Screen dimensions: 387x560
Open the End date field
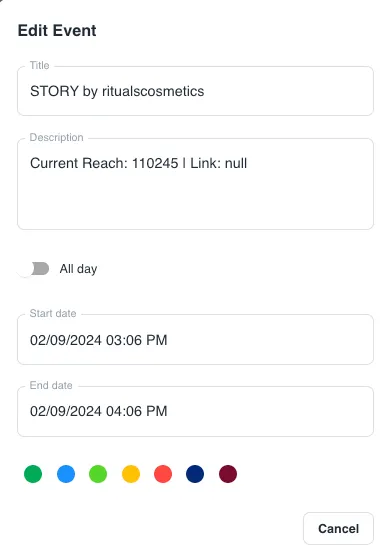(x=195, y=411)
